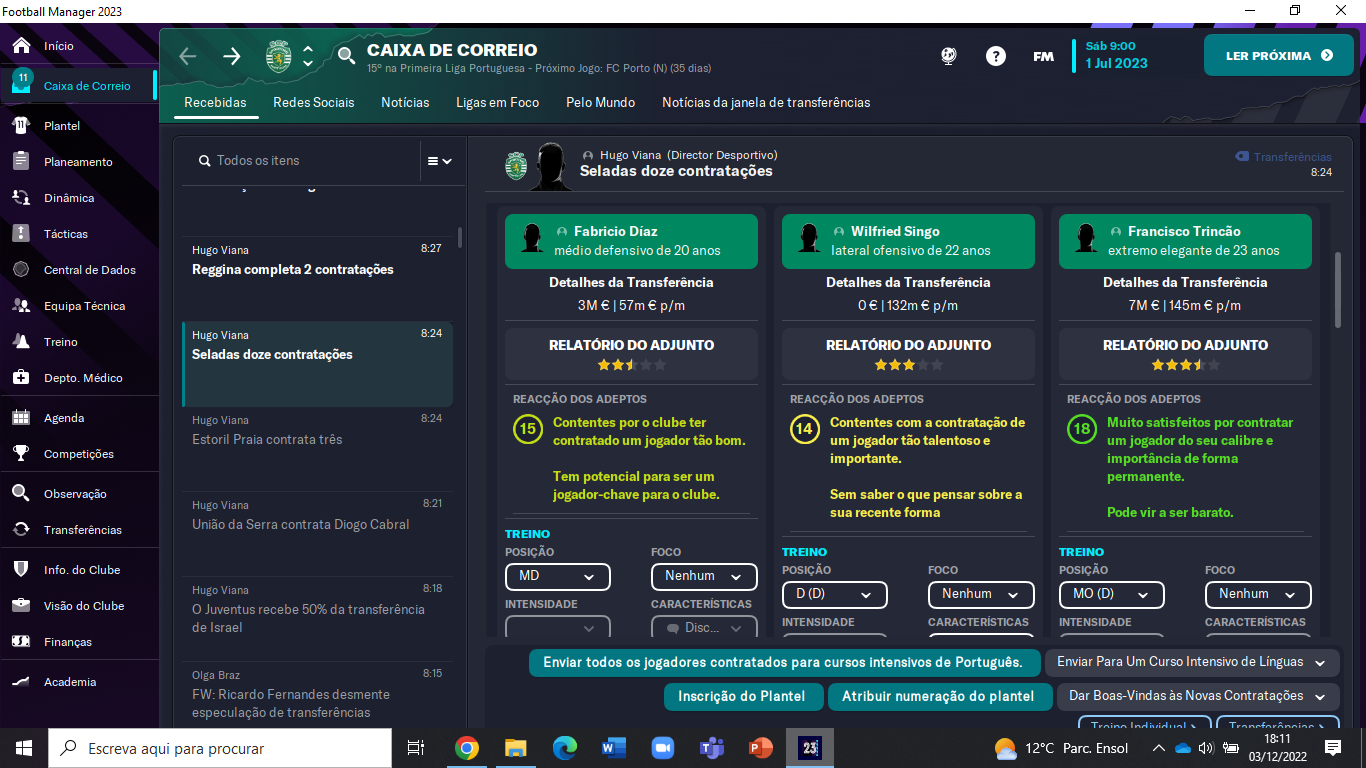Open the Tácticas sidebar icon

22,234
